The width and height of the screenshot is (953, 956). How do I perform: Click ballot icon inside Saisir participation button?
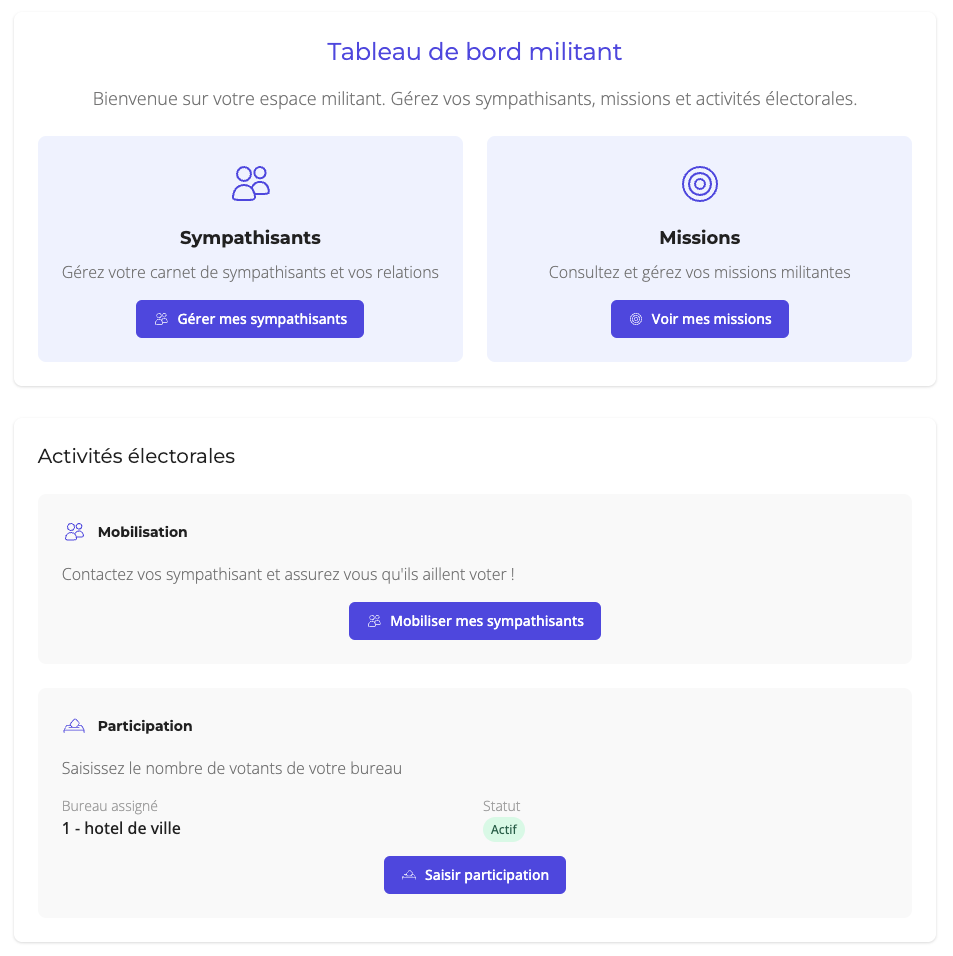[408, 875]
